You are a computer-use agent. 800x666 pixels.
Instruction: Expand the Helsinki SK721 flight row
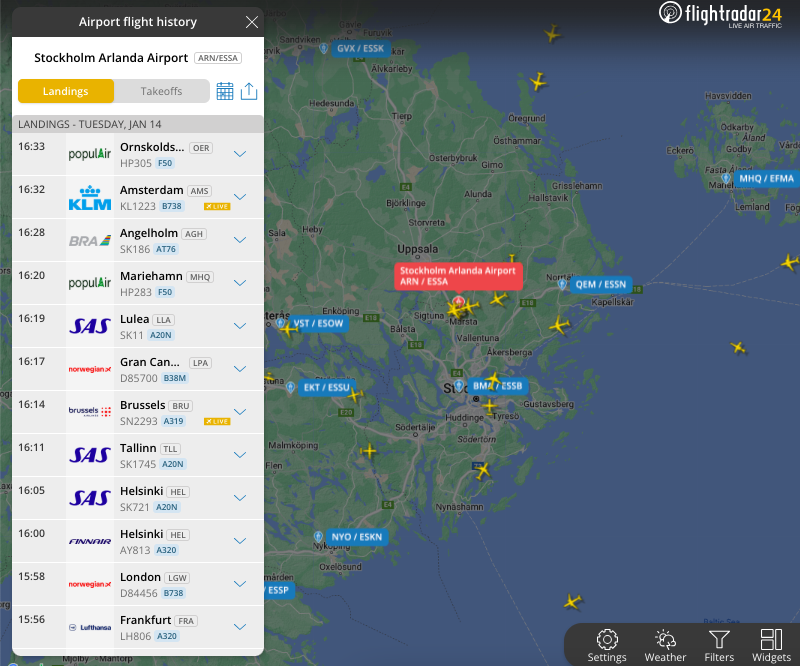pos(240,498)
